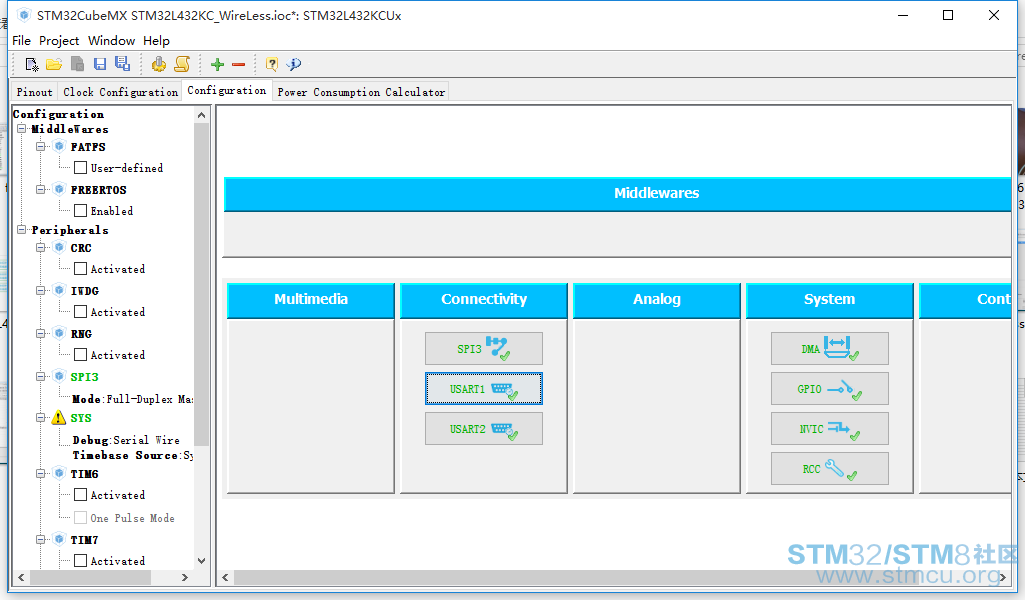Click tree panel vertical scrollbar down arrow
The width and height of the screenshot is (1025, 600).
[201, 561]
